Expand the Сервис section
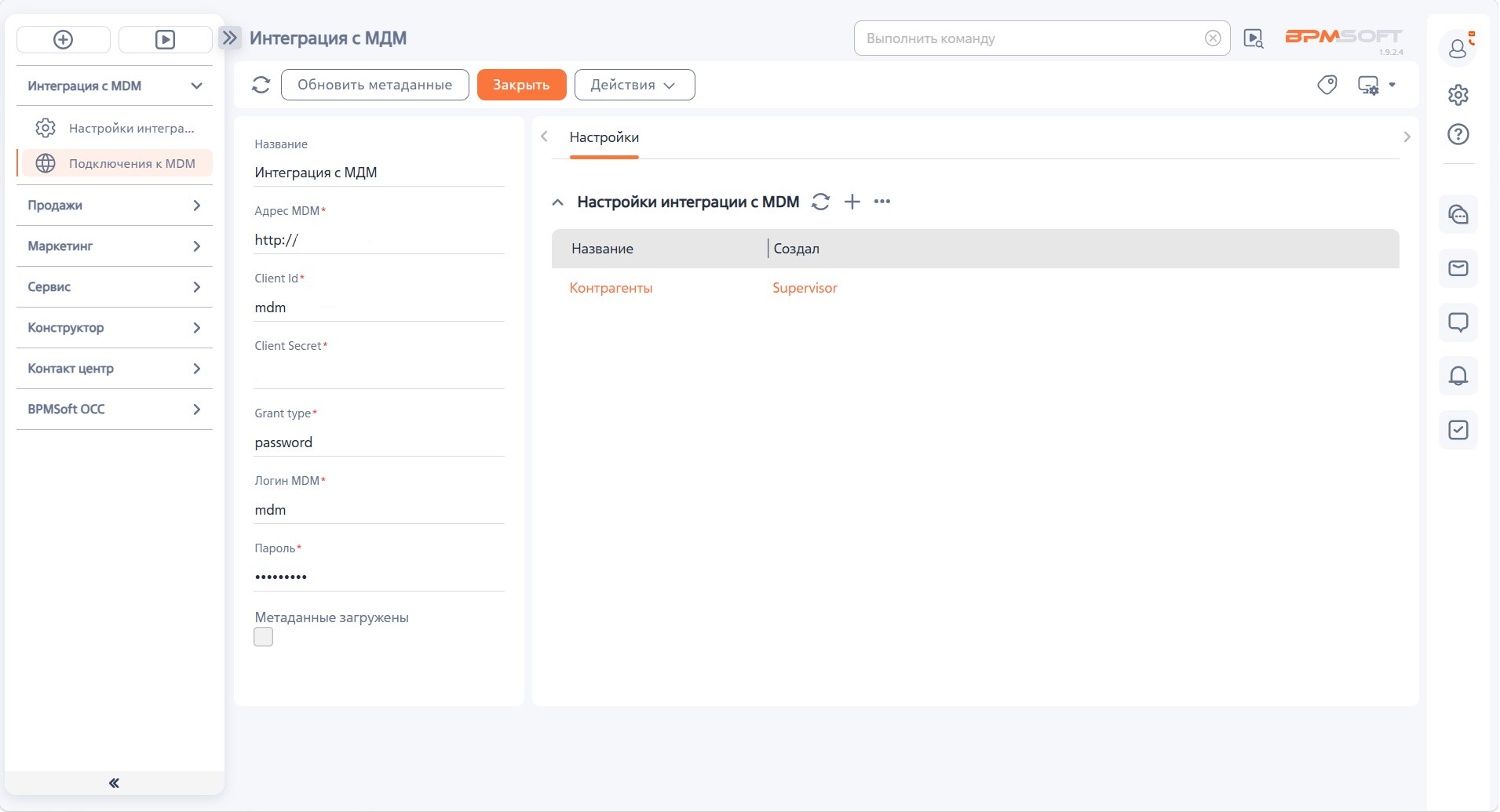 tap(115, 287)
